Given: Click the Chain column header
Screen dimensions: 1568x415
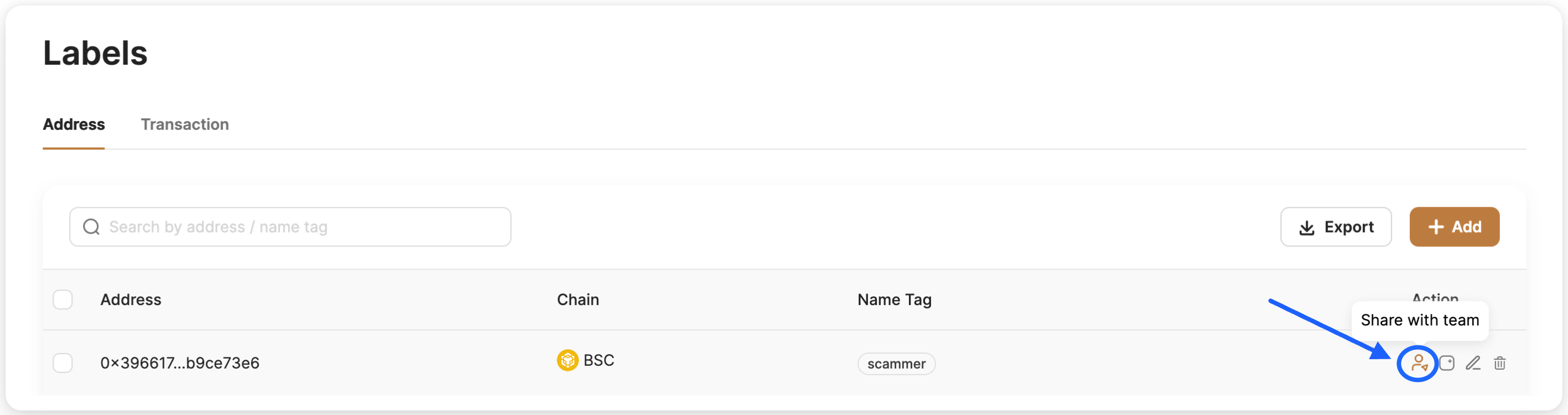Looking at the screenshot, I should [578, 300].
